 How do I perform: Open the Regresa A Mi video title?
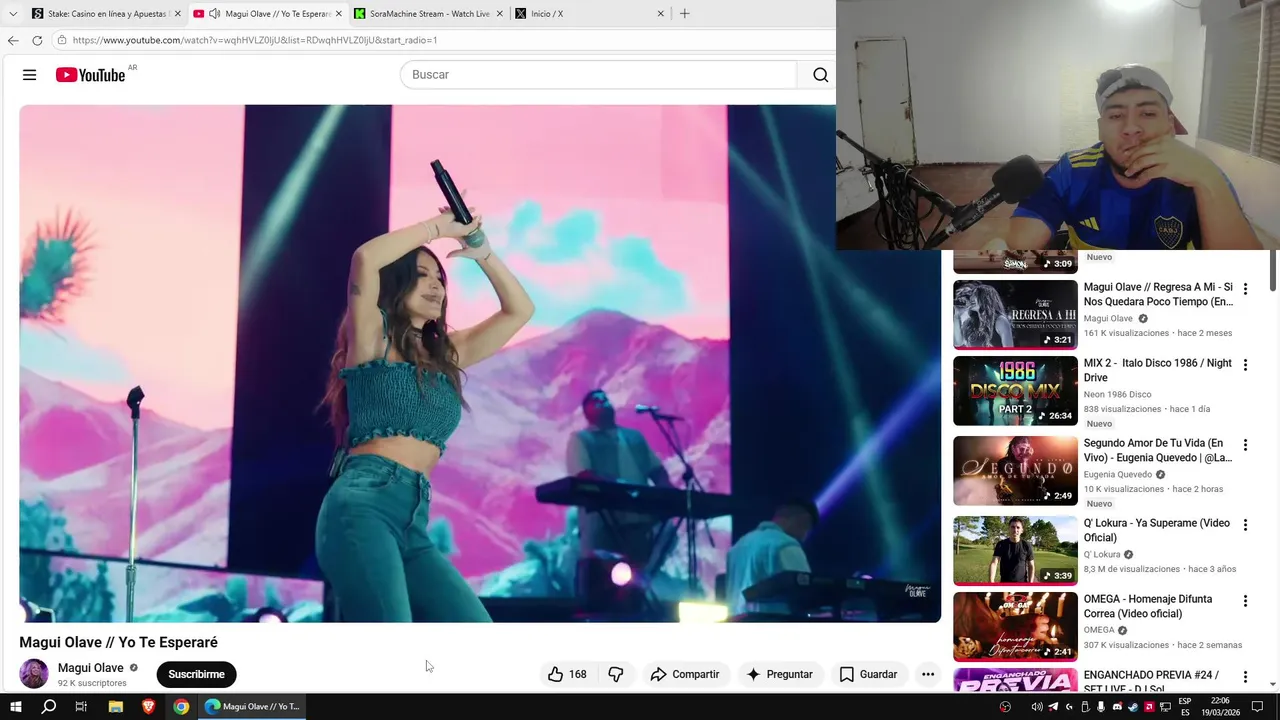point(1158,294)
